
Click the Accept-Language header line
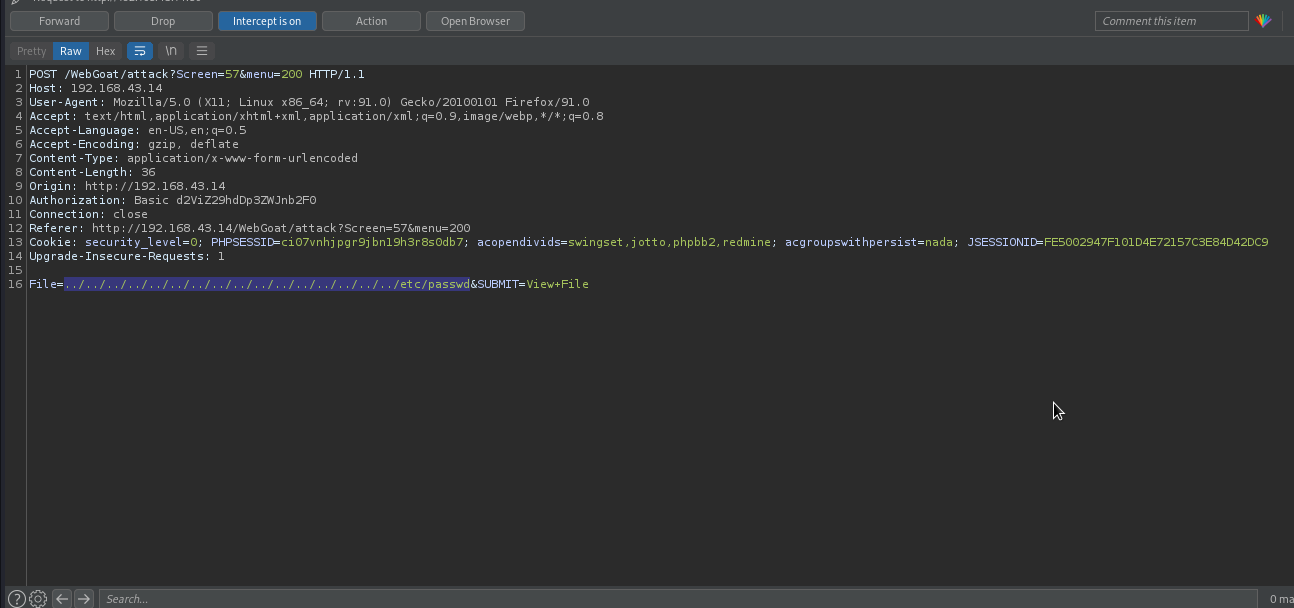[x=137, y=130]
